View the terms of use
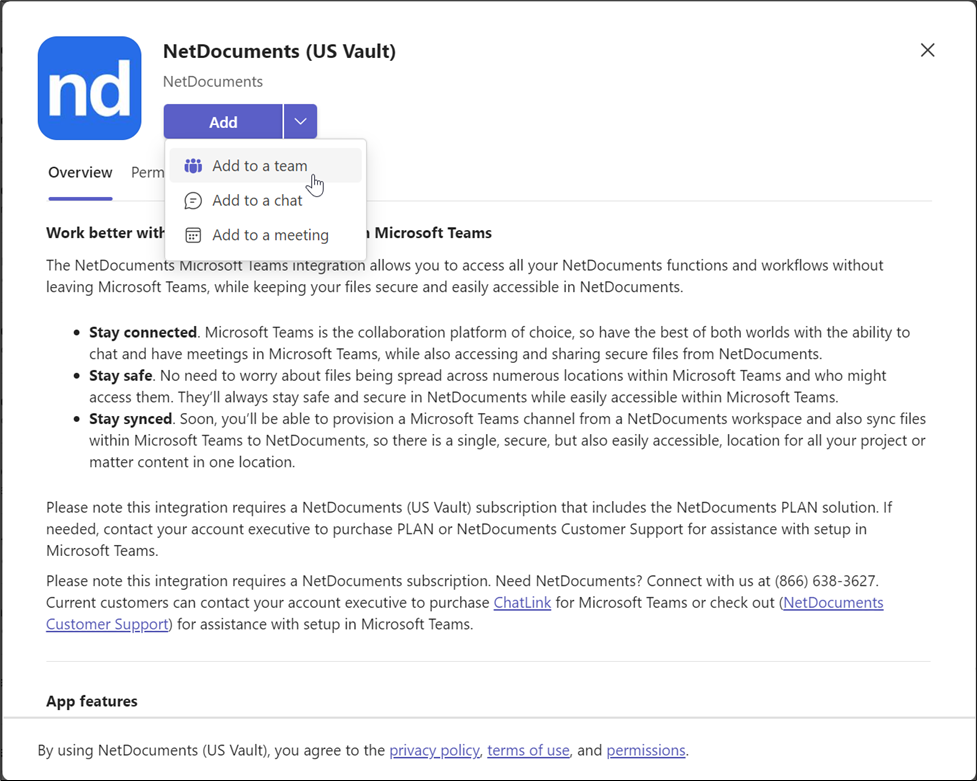Image resolution: width=977 pixels, height=781 pixels. 528,750
